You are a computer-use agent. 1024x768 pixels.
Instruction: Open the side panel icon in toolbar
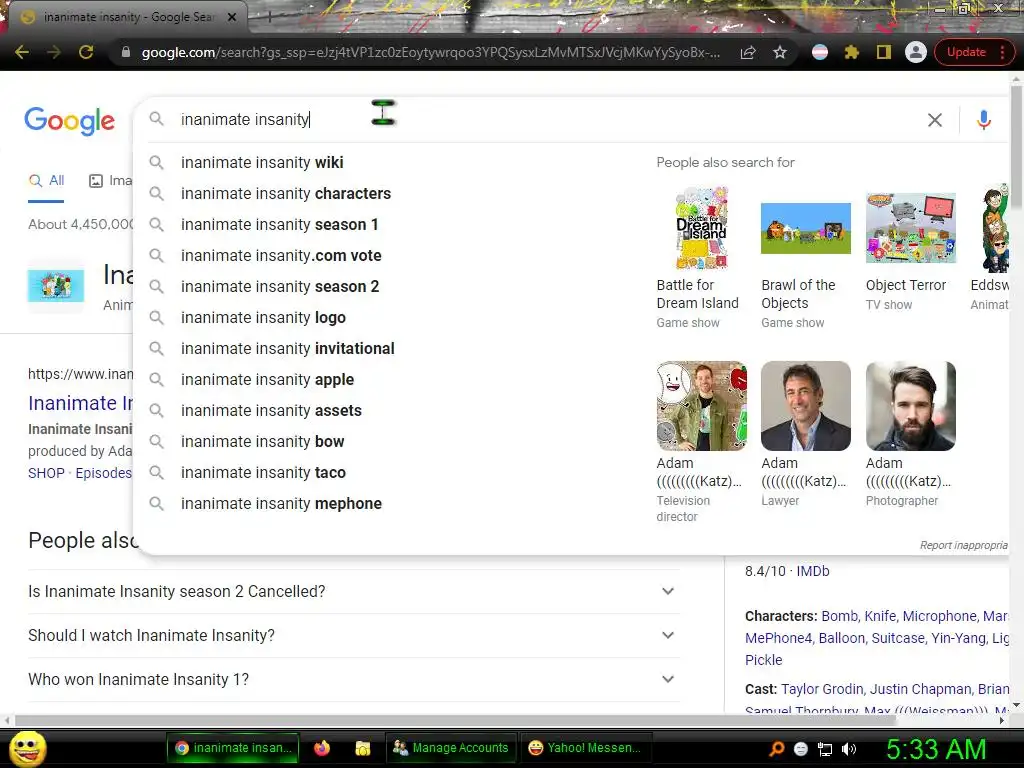(x=884, y=52)
